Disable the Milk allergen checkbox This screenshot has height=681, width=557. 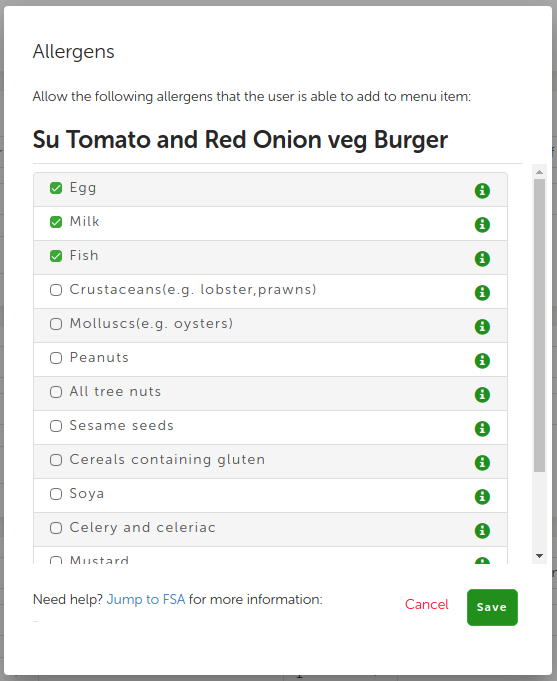pos(56,222)
